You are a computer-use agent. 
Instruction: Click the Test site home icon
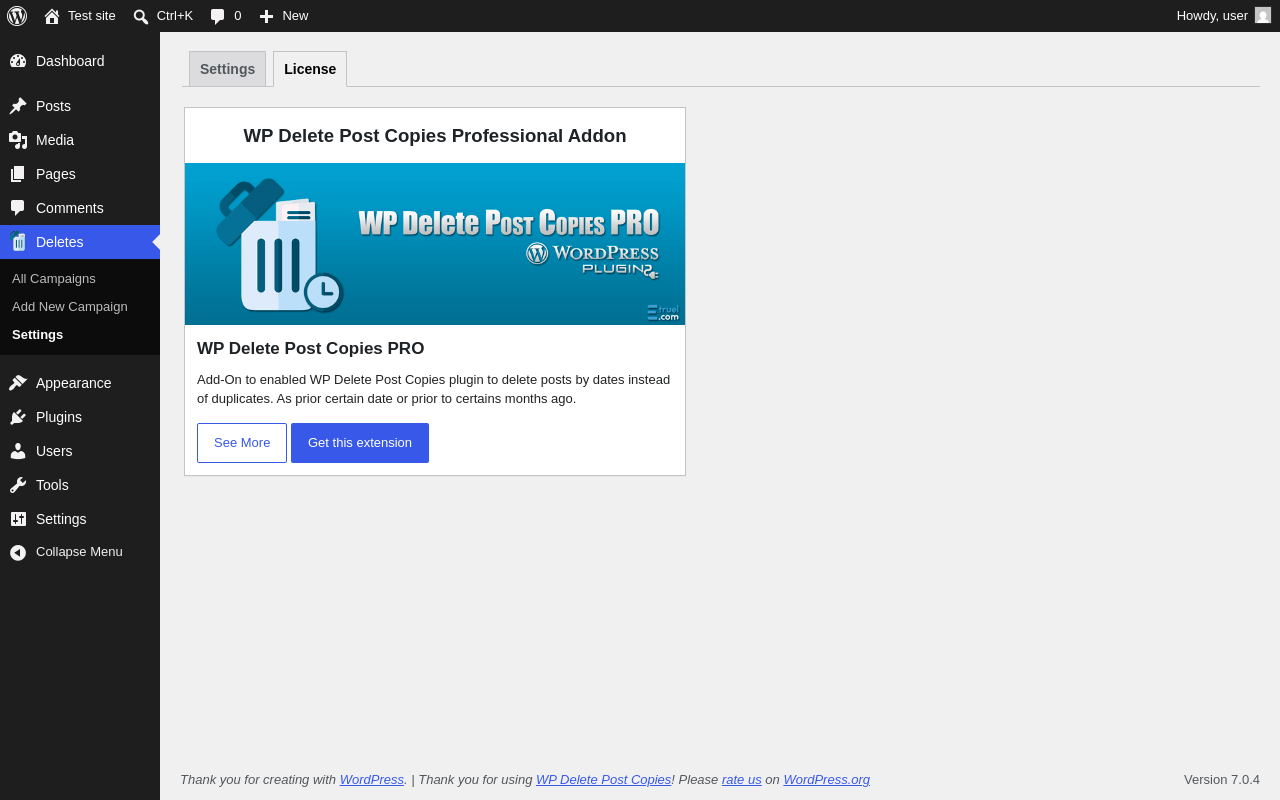(x=52, y=16)
